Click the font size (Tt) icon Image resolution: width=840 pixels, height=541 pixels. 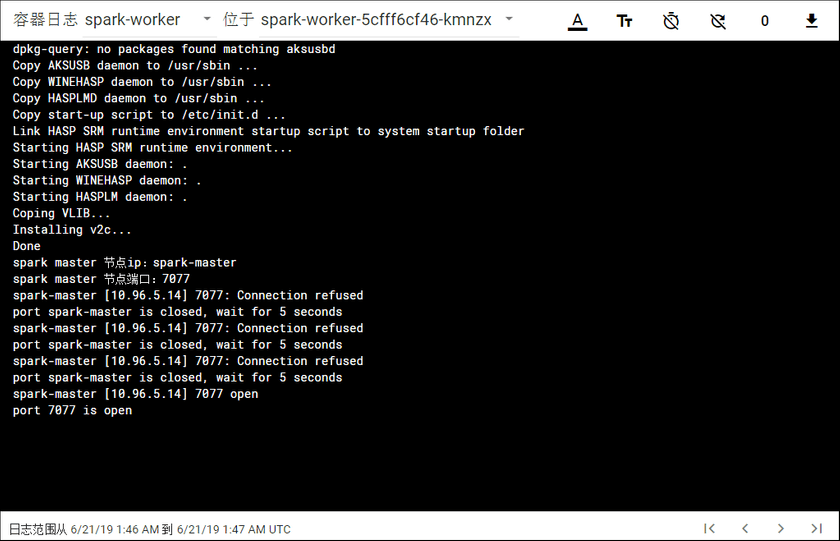click(624, 21)
